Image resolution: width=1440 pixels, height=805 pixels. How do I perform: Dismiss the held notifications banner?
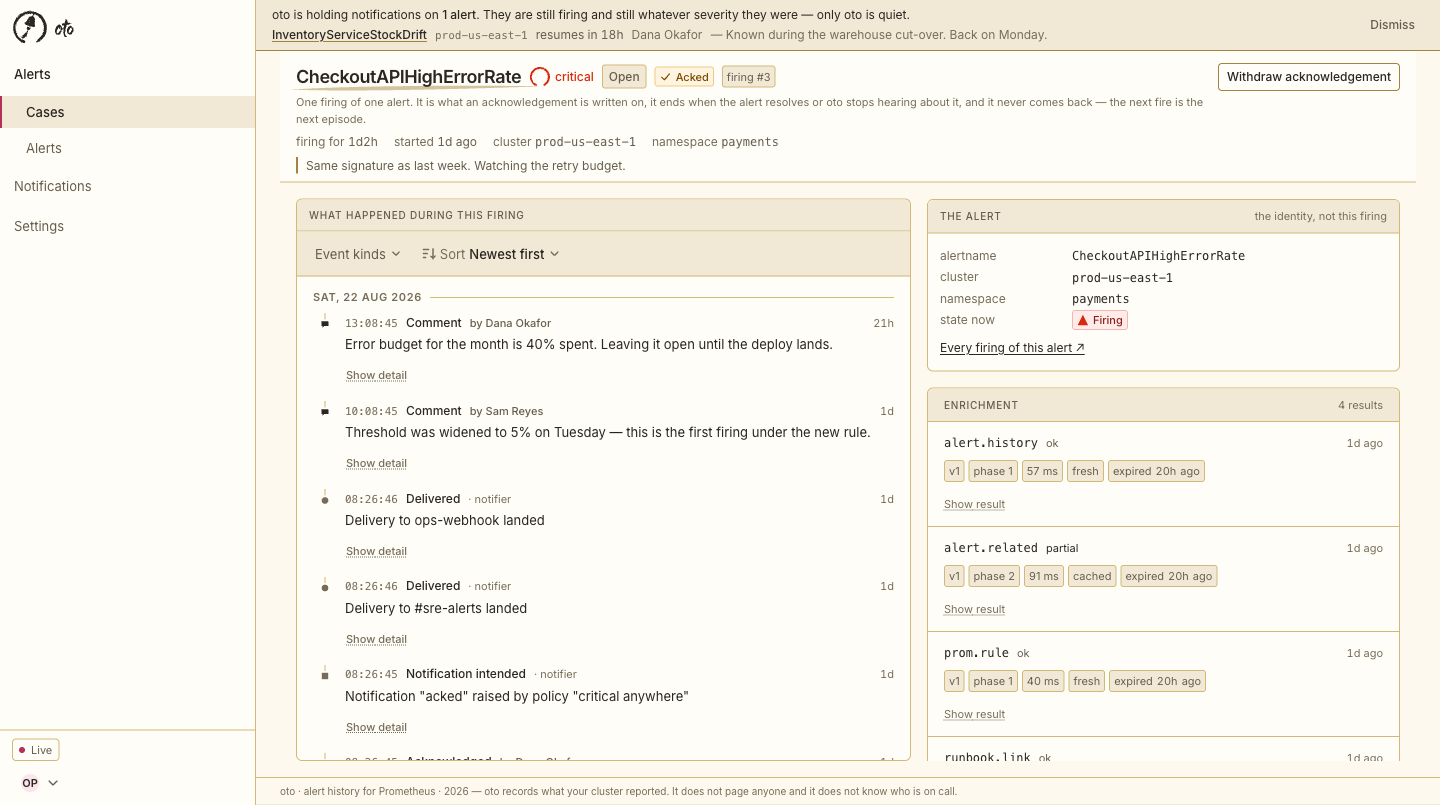[1392, 25]
